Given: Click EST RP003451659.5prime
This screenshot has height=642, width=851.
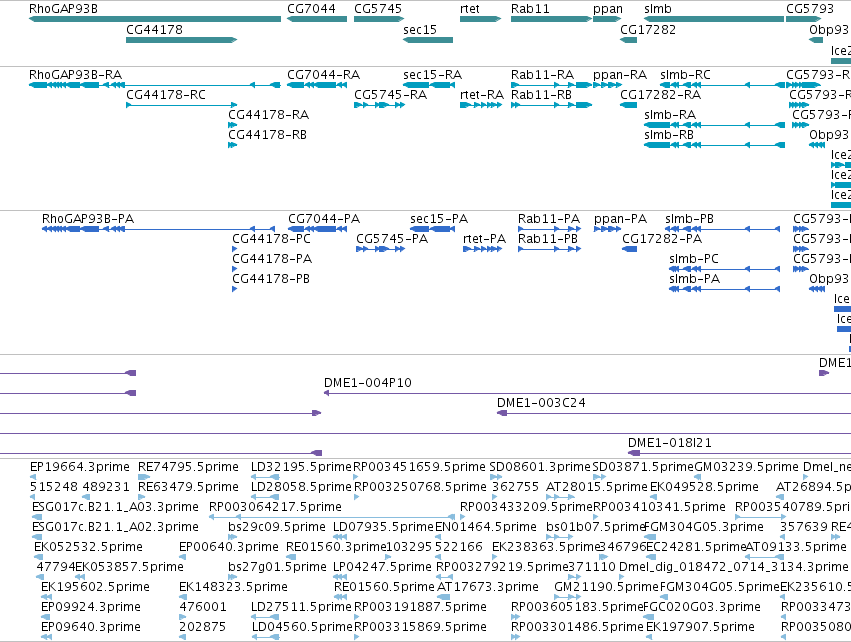Looking at the screenshot, I should click(x=356, y=477).
